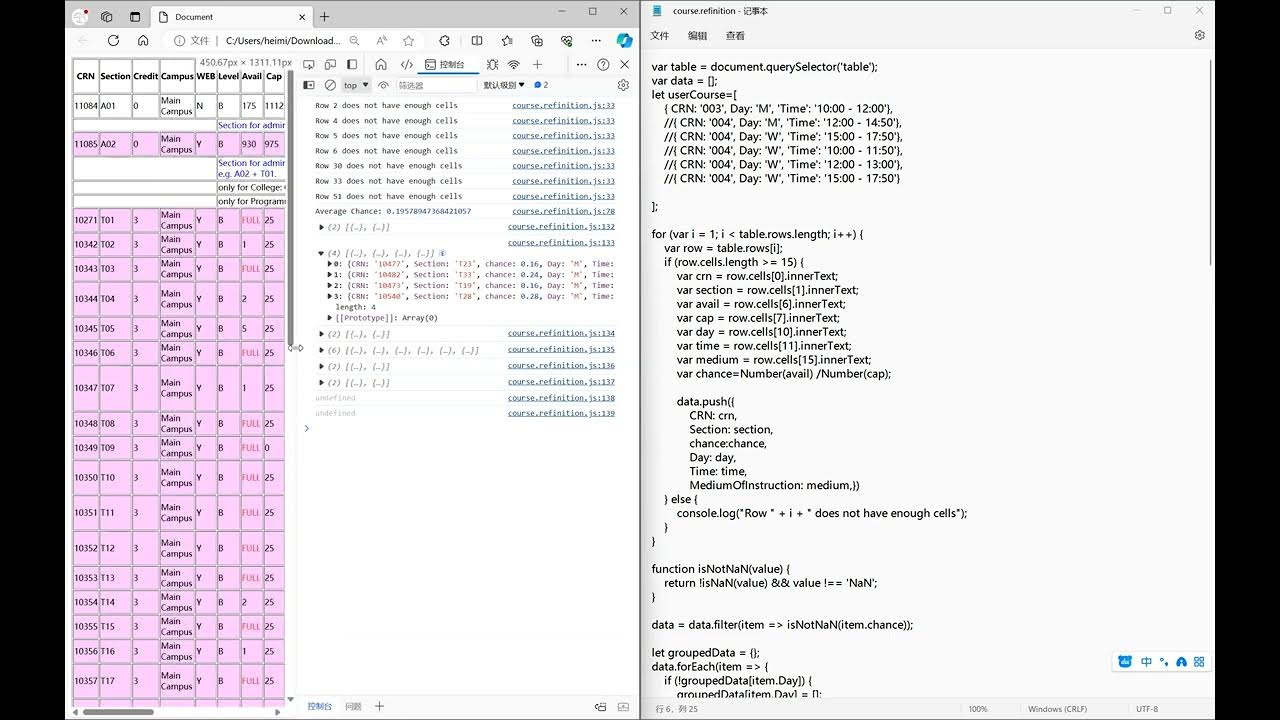
Task: Open the course.refinition.js:135 source link
Action: [x=561, y=350]
